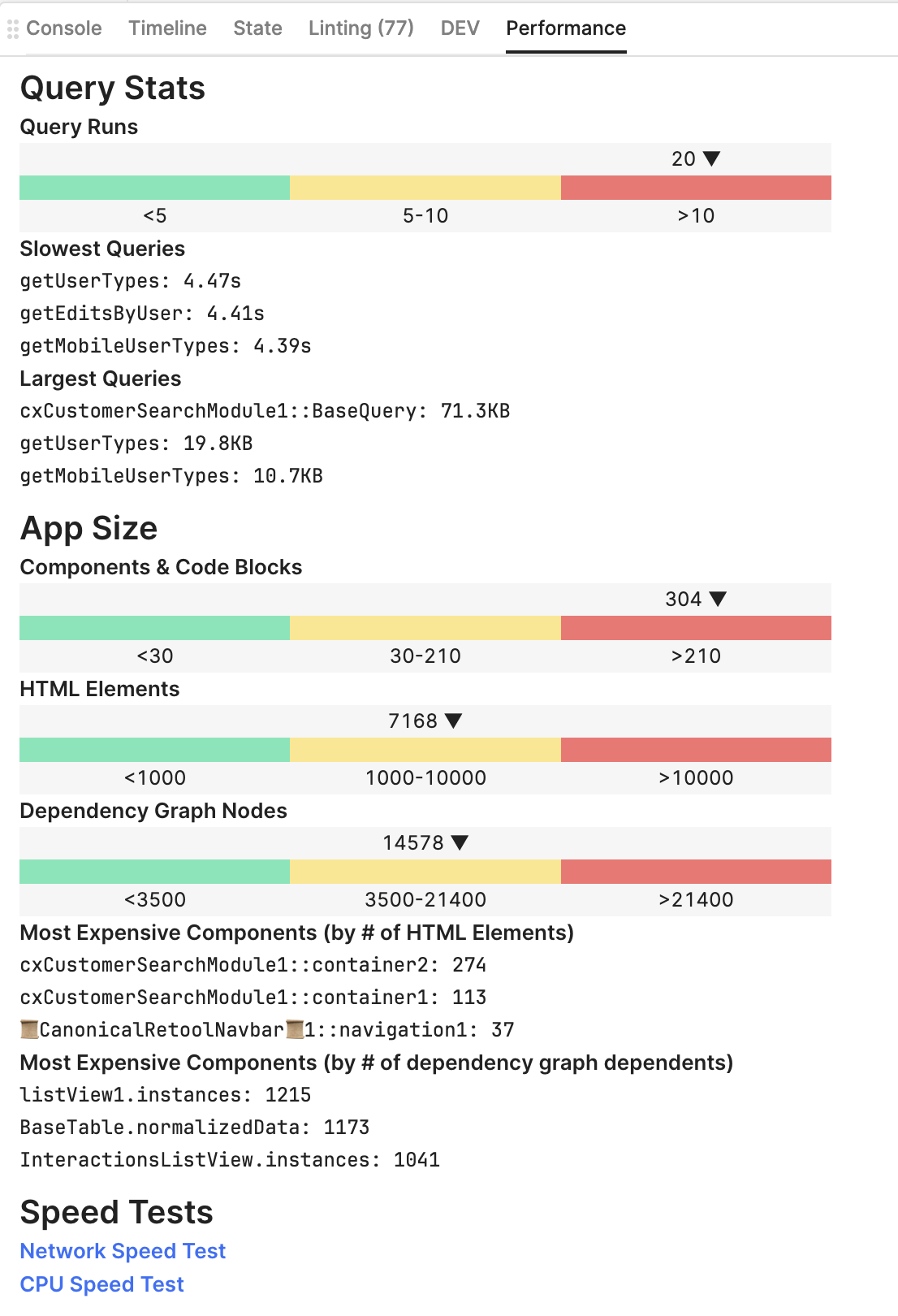This screenshot has height=1316, width=898.
Task: Click the yellow HTML Elements bar segment
Action: coord(425,750)
